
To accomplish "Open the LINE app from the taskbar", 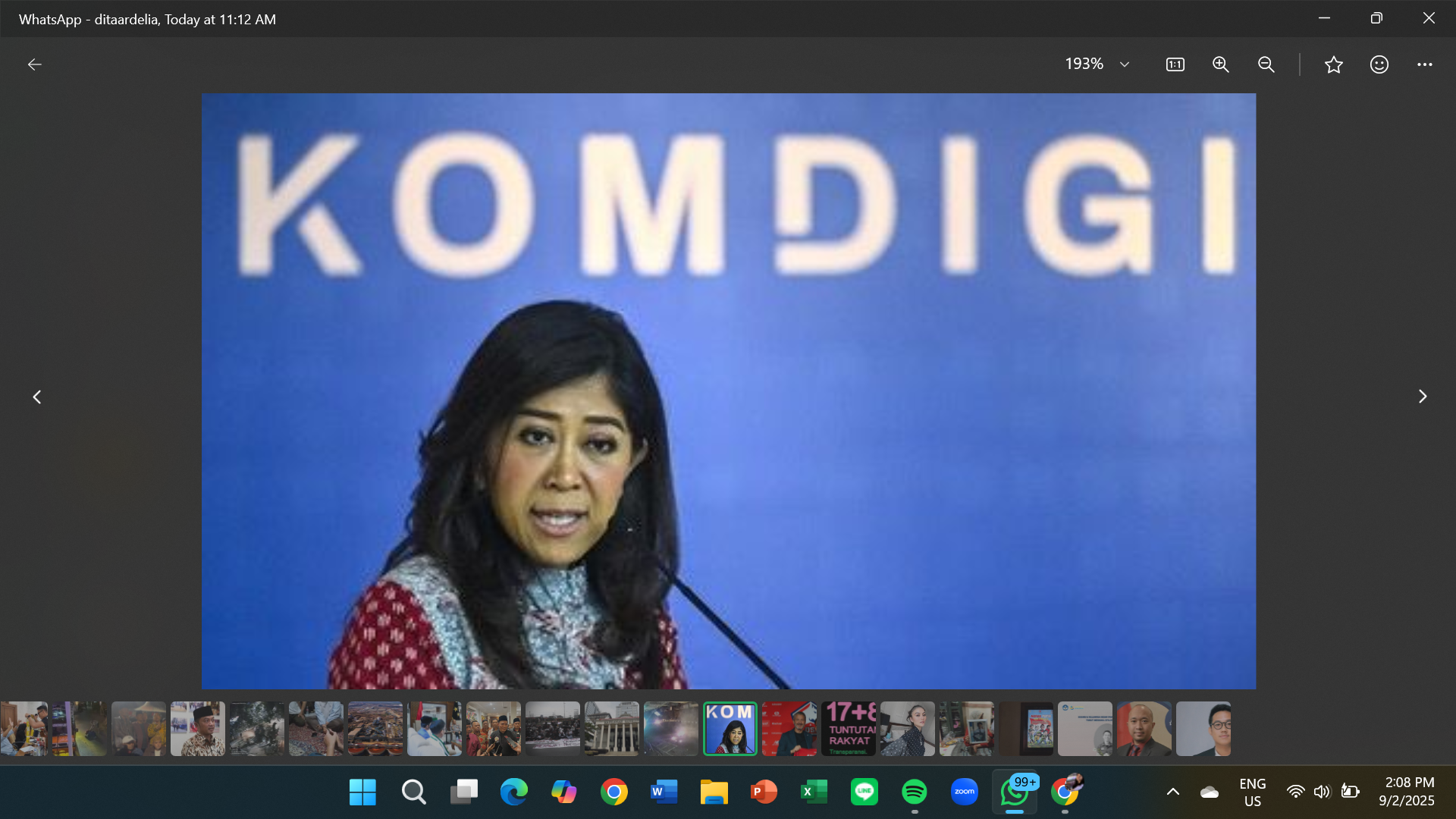I will 864,792.
